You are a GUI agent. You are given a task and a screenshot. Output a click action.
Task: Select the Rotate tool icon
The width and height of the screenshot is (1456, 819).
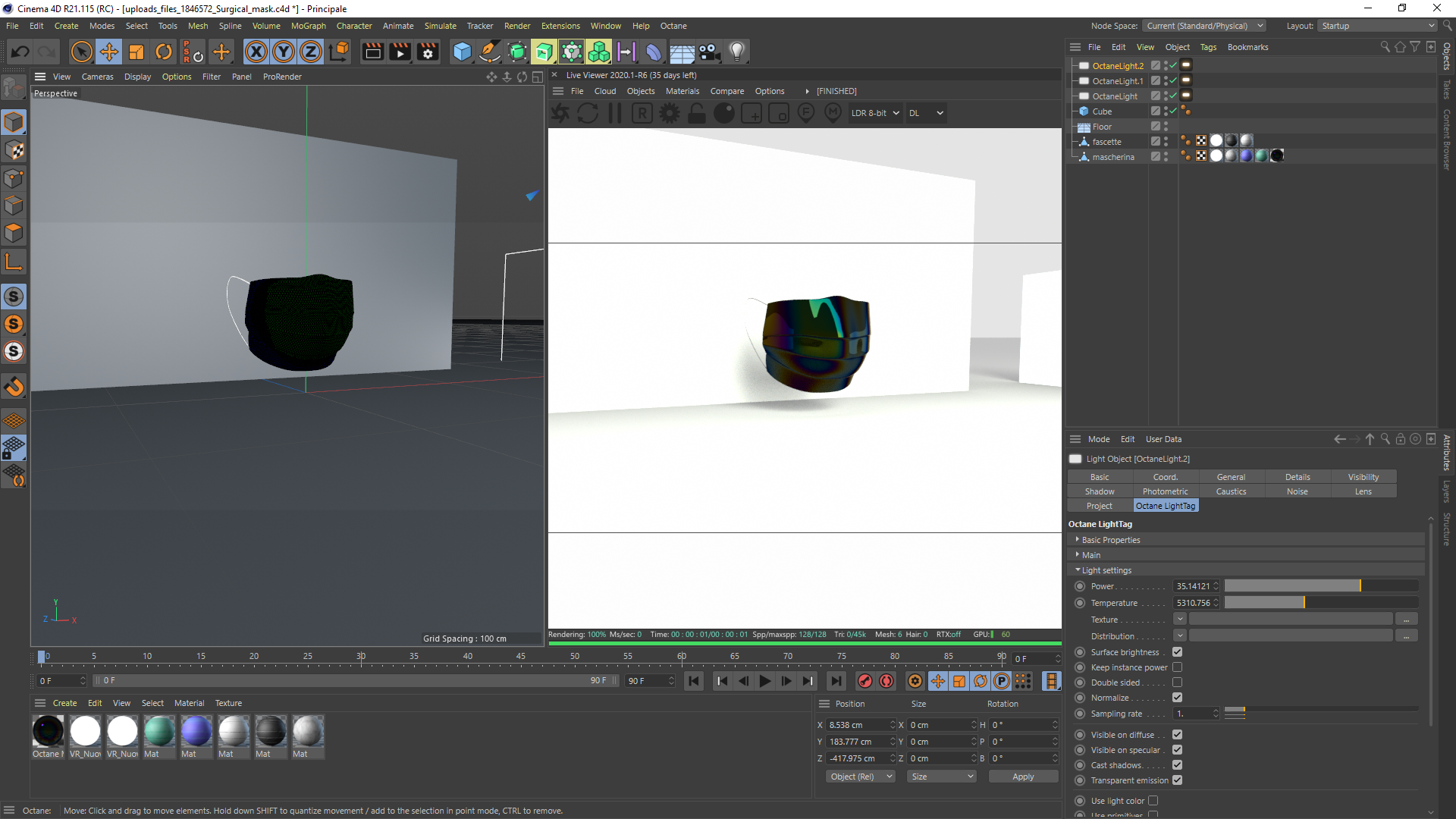point(163,52)
